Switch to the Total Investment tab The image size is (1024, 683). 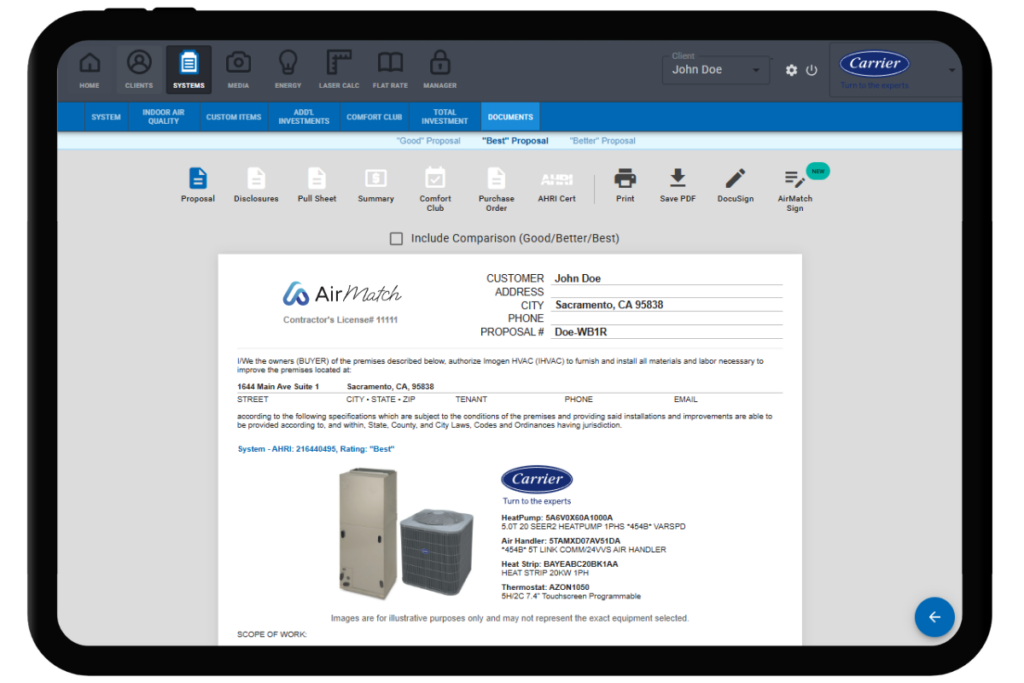445,117
